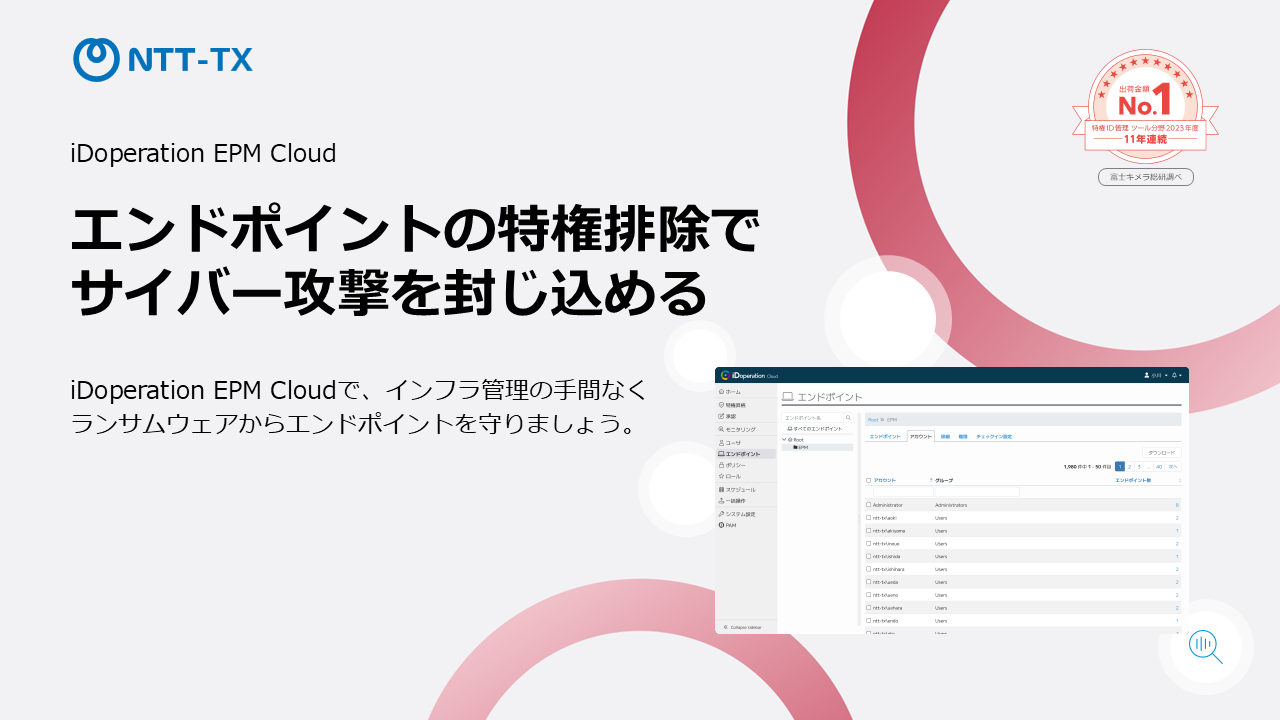
Task: Open ポリシー using its lock icon
Action: [x=720, y=466]
